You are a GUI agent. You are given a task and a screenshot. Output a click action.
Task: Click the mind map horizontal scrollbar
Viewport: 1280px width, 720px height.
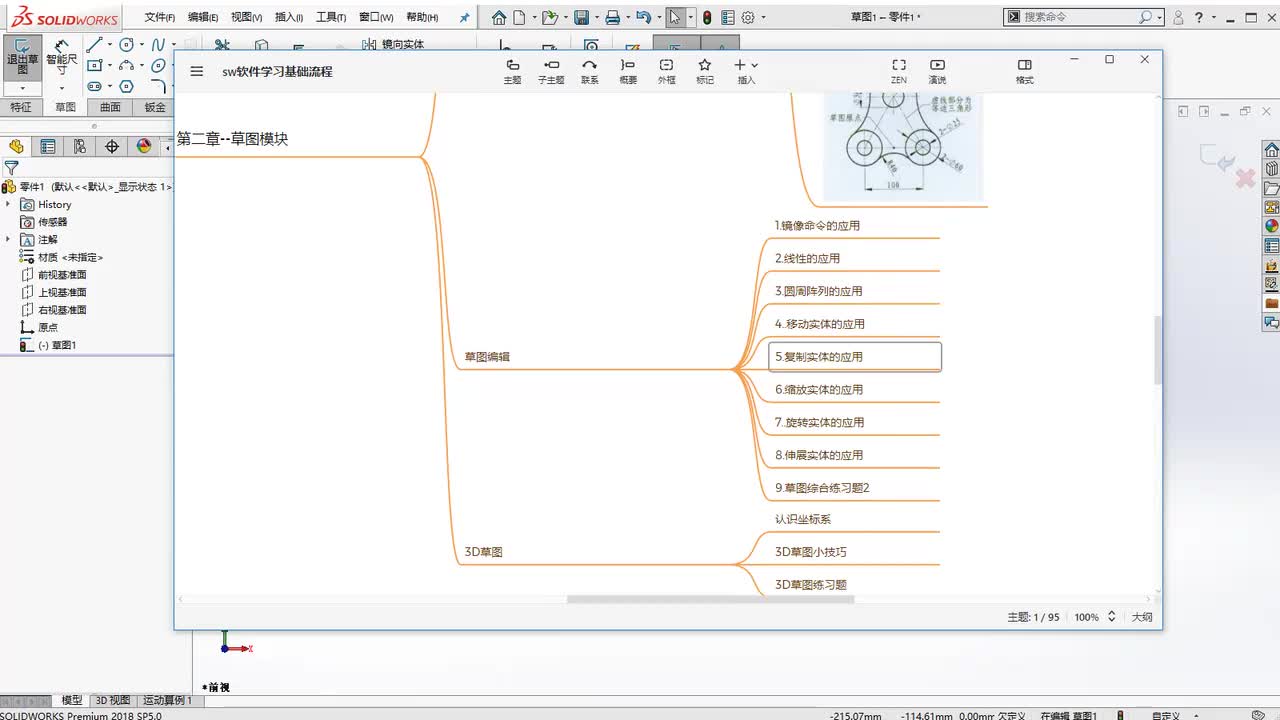pyautogui.click(x=710, y=599)
